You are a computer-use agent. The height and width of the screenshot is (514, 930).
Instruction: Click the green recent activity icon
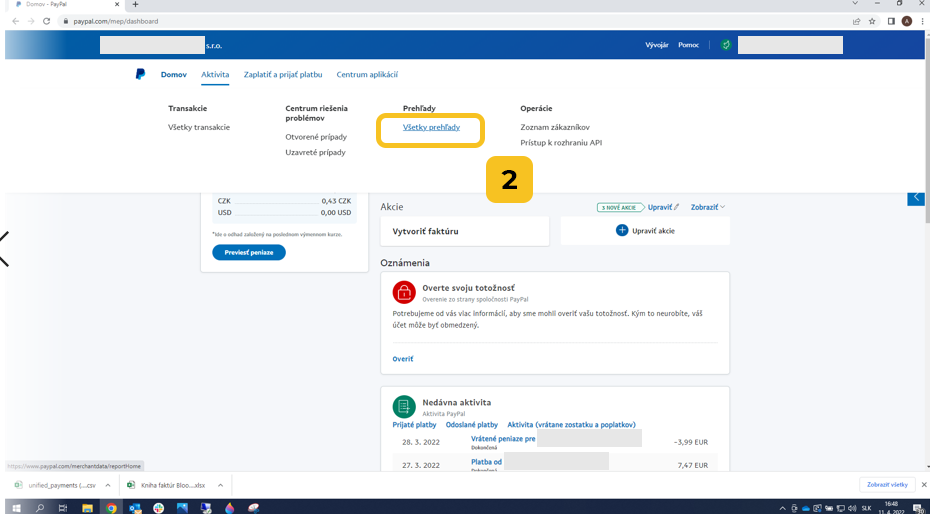coord(404,407)
